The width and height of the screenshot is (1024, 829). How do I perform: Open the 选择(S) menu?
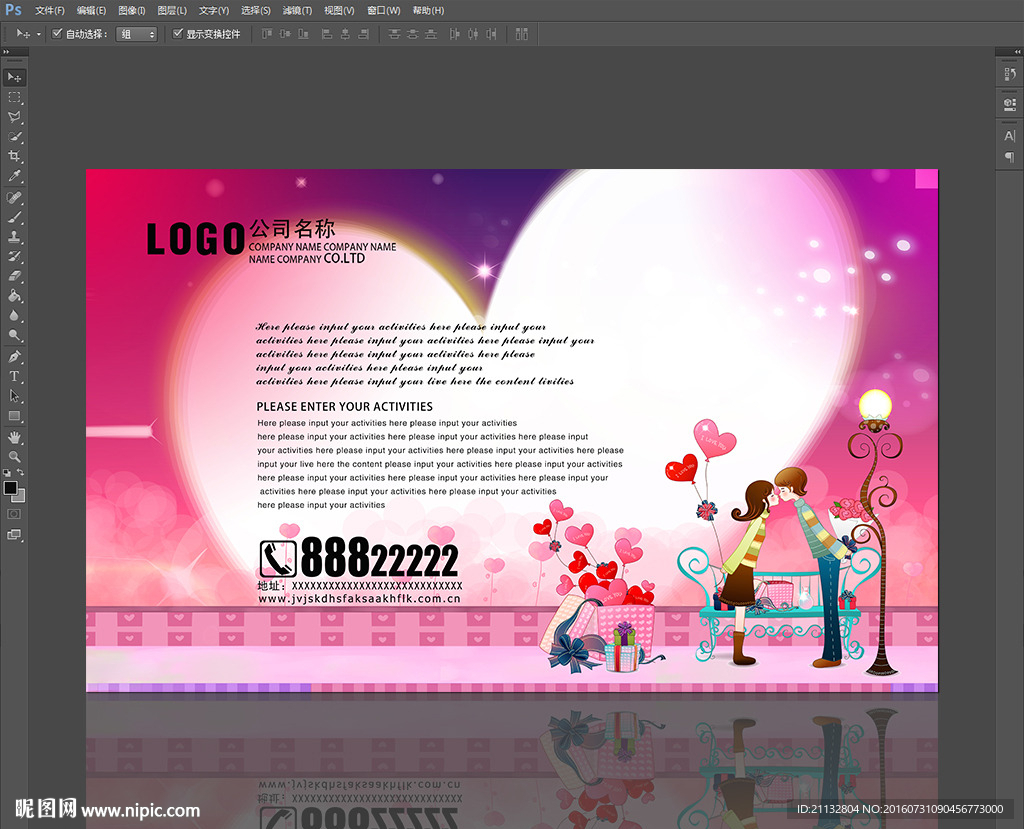coord(255,10)
